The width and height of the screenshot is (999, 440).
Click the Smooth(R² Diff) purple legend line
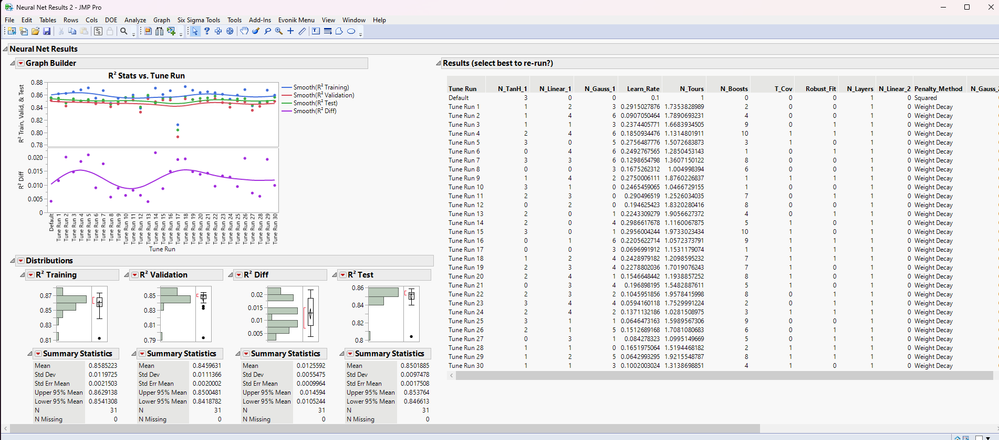click(x=287, y=111)
